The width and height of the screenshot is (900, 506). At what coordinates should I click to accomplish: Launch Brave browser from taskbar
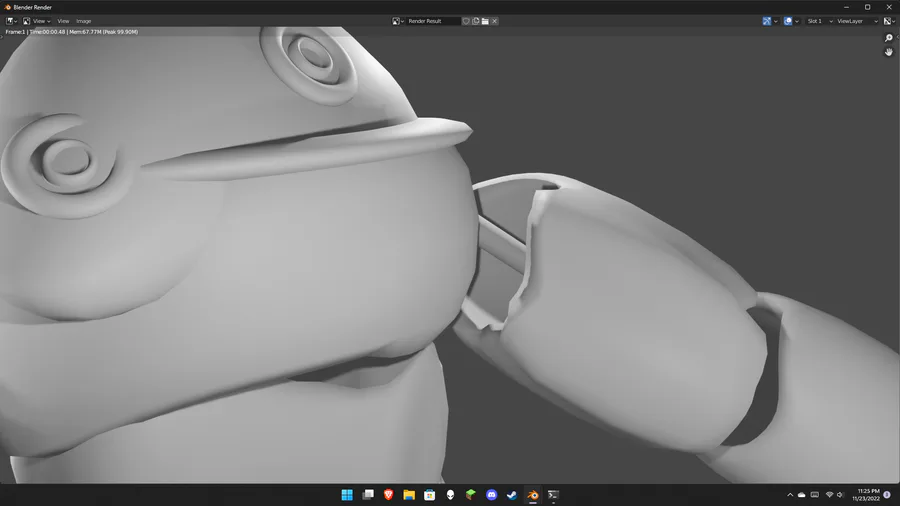coord(389,495)
